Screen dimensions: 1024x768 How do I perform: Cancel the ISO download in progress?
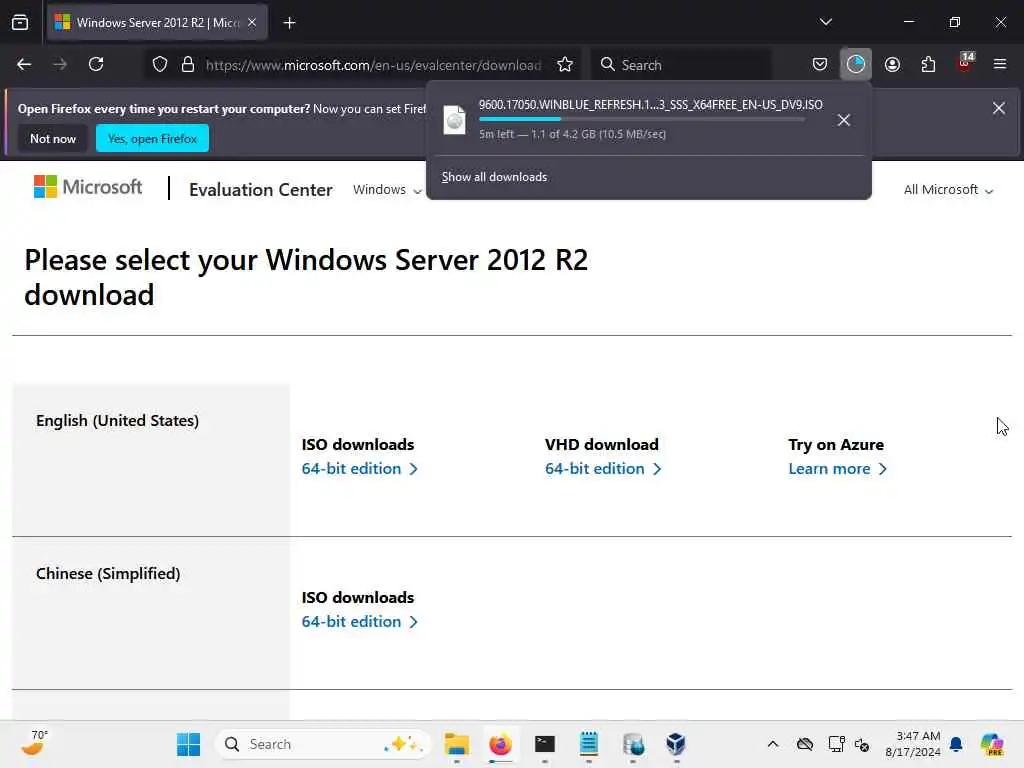click(x=844, y=120)
